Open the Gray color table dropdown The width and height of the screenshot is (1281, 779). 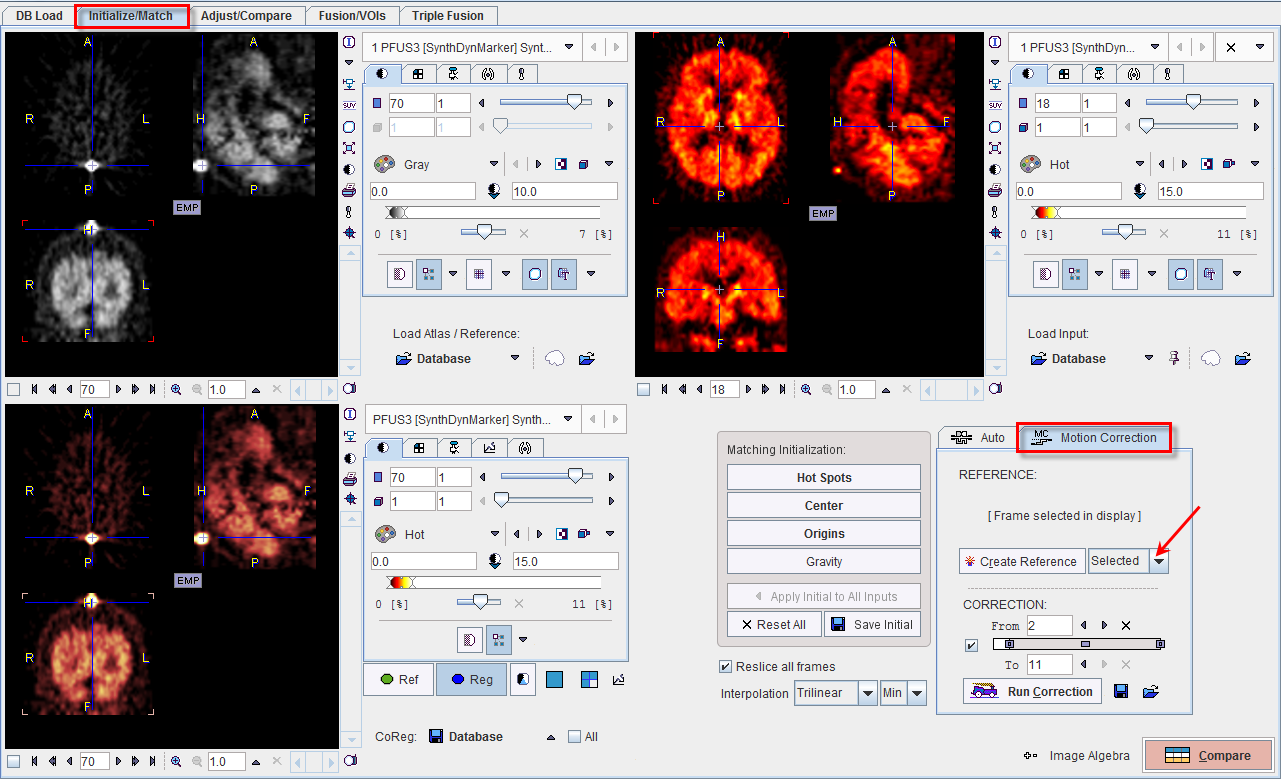494,164
